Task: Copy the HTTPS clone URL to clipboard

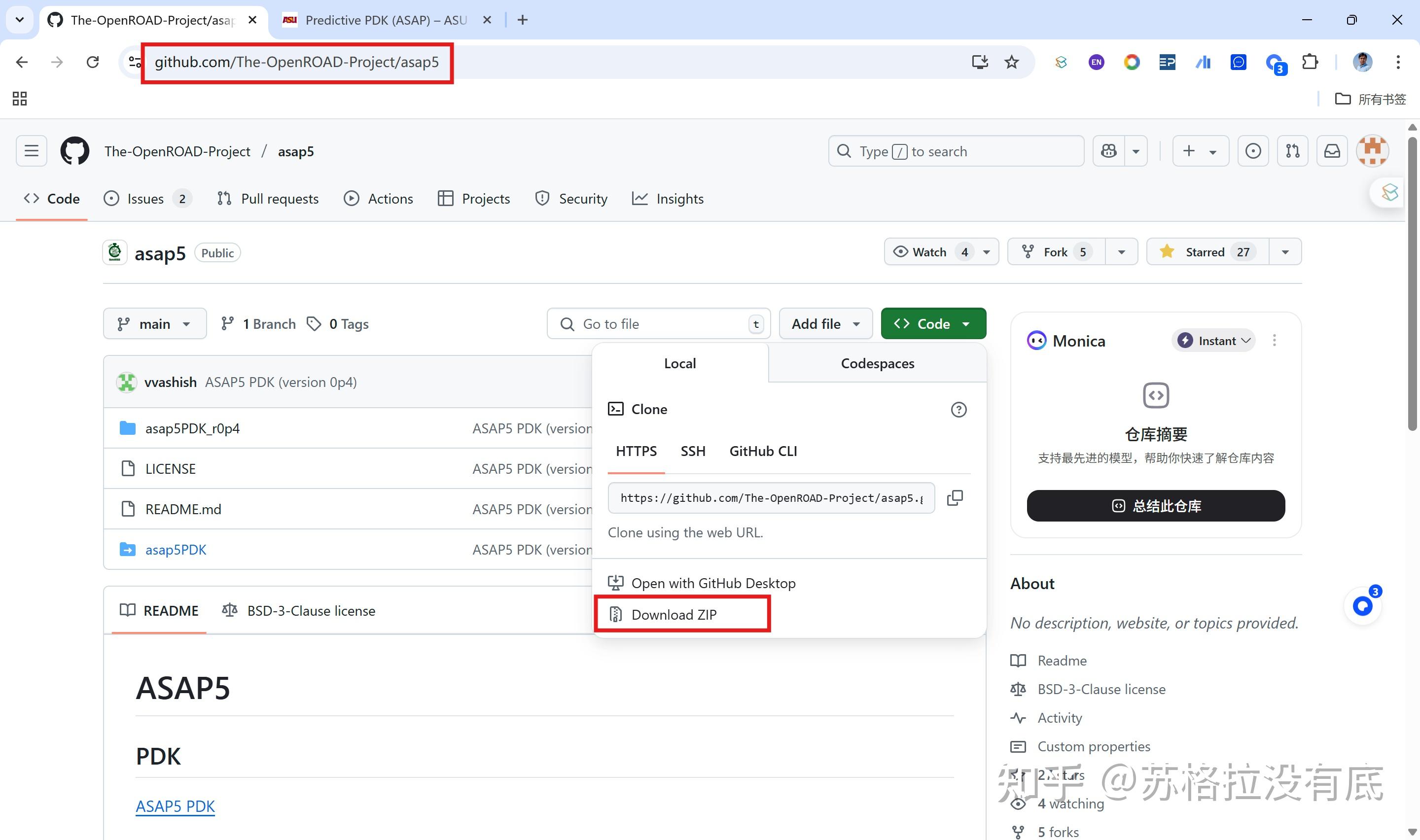Action: click(955, 497)
